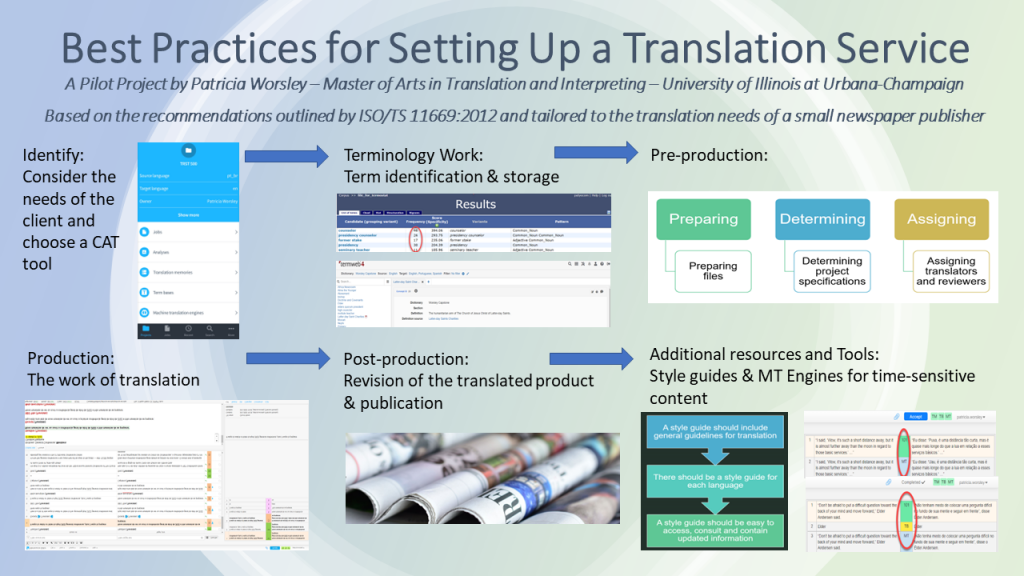Click the Determining project specifications box
This screenshot has width=1024, height=576.
tap(832, 271)
